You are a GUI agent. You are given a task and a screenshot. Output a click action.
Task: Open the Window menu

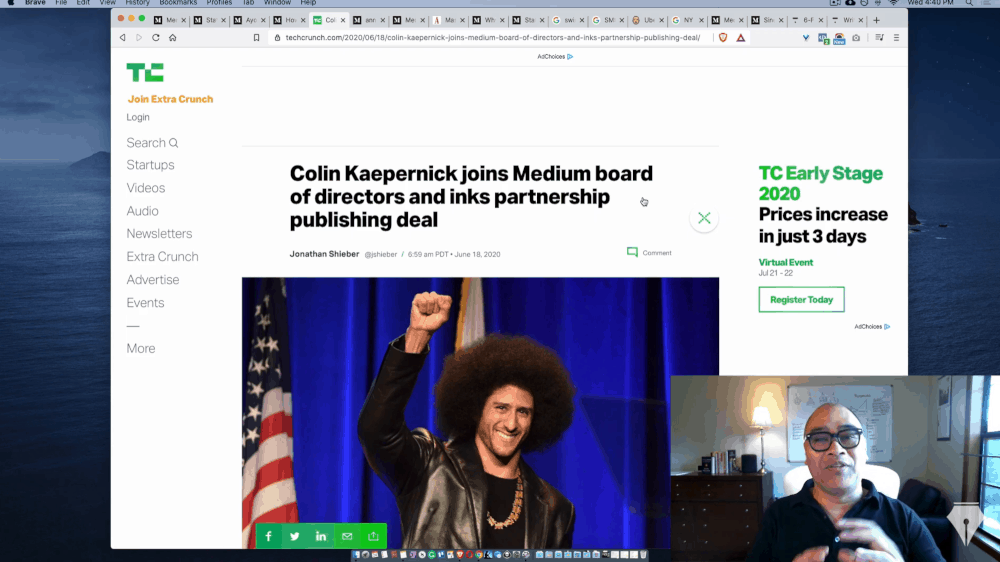[277, 3]
